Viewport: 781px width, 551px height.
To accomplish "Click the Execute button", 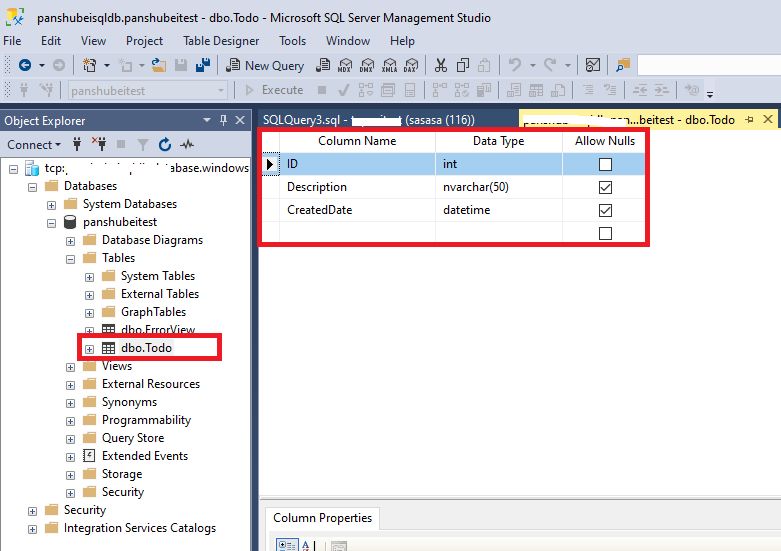I will pyautogui.click(x=274, y=90).
